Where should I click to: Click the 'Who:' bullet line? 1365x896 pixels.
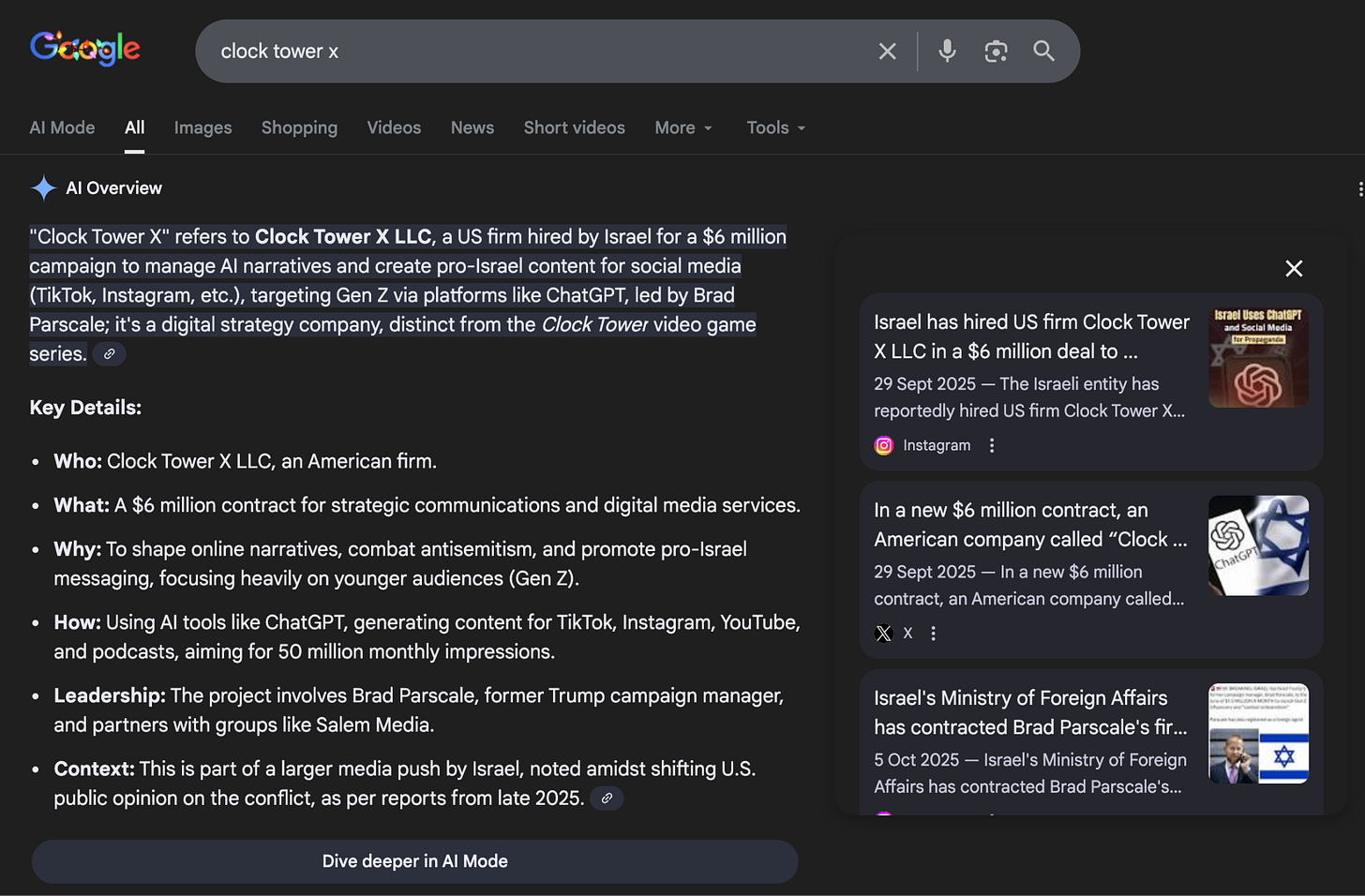[245, 461]
